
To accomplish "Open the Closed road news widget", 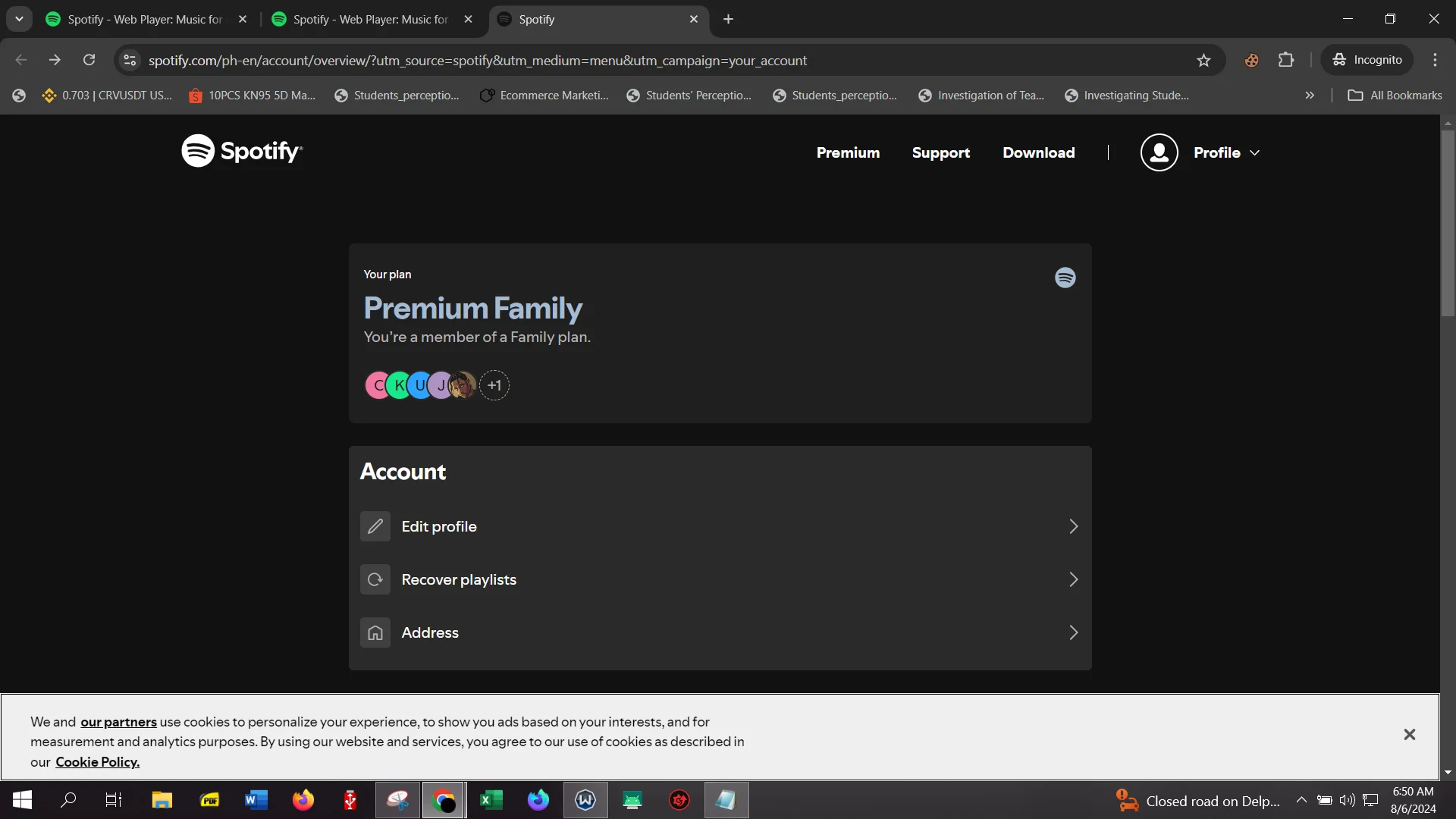I will 1198,800.
